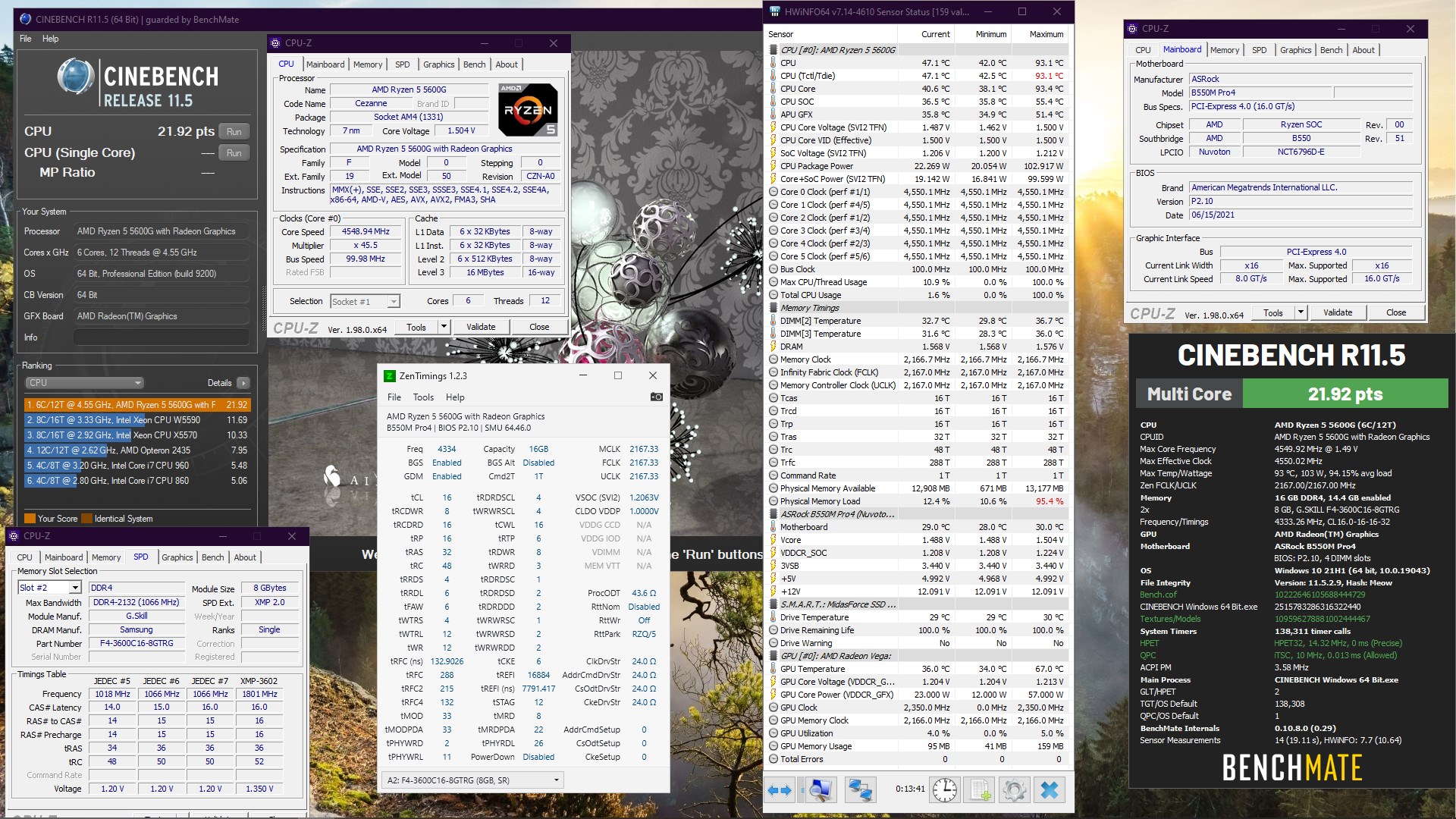Screen dimensions: 1456x819
Task: Click icon beside S.M.A.R.T. MidasForce SSD group
Action: [773, 604]
